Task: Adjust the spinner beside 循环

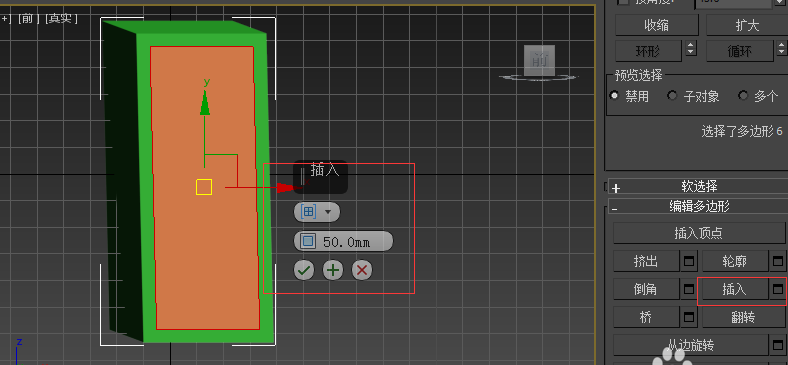Action: 781,49
